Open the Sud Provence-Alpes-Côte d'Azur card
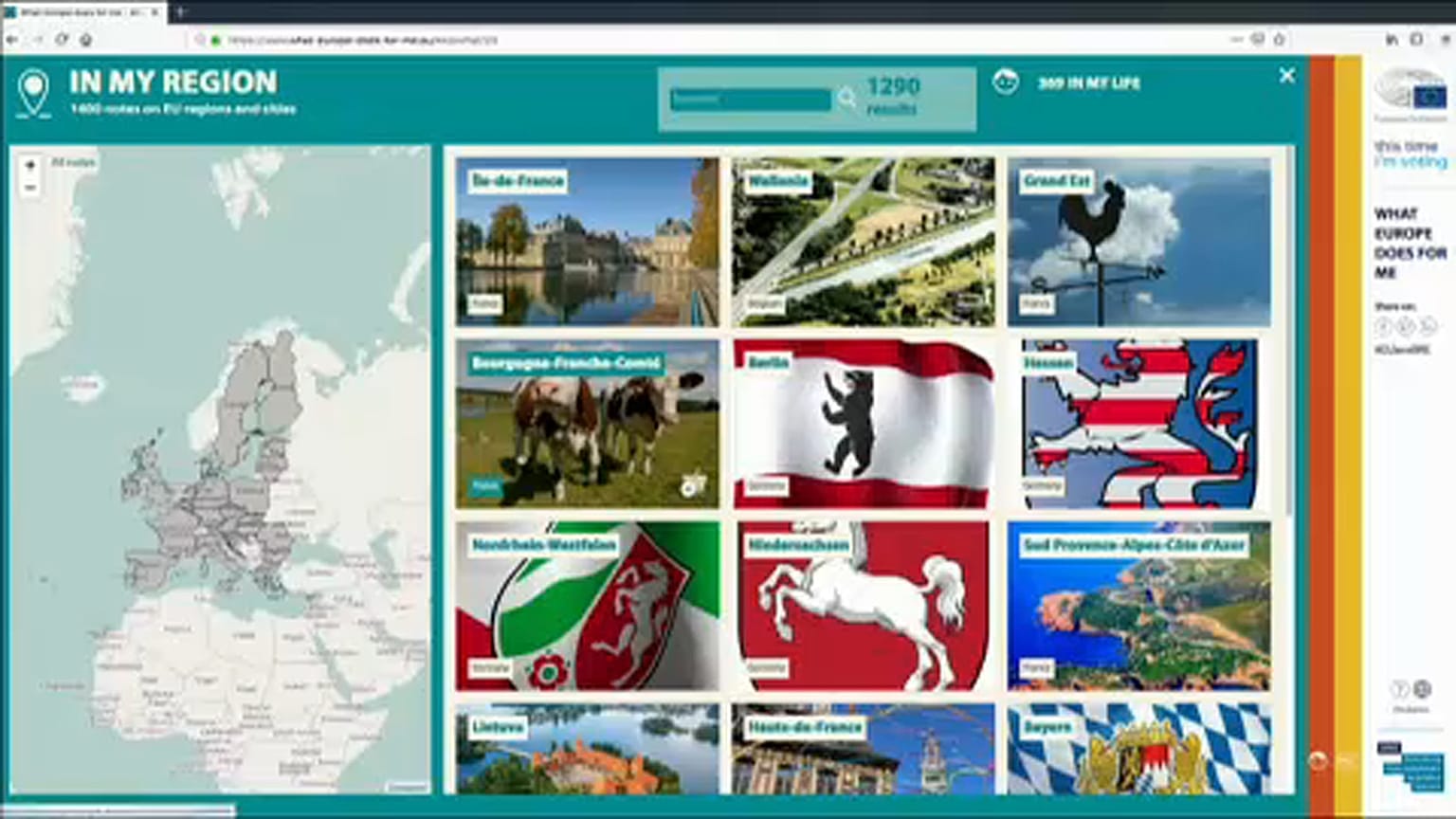Viewport: 1456px width, 819px height. tap(1138, 606)
